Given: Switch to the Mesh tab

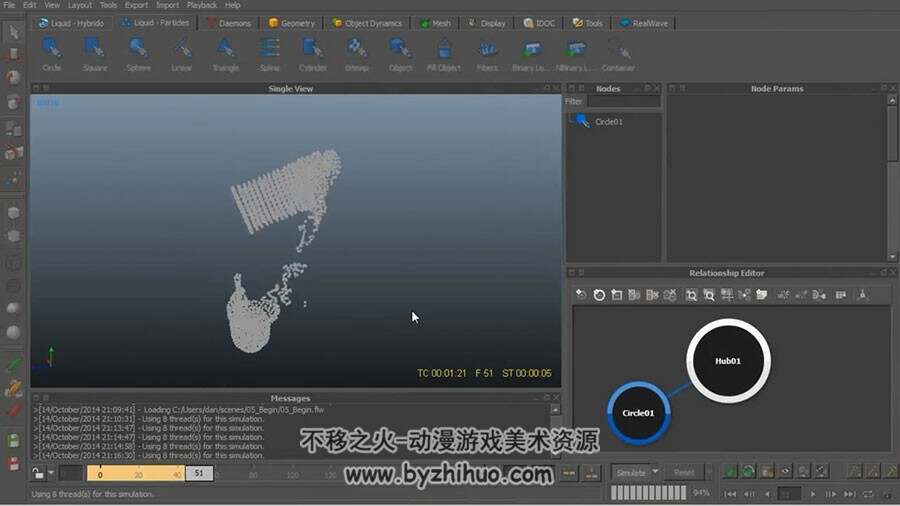Looking at the screenshot, I should pyautogui.click(x=435, y=23).
